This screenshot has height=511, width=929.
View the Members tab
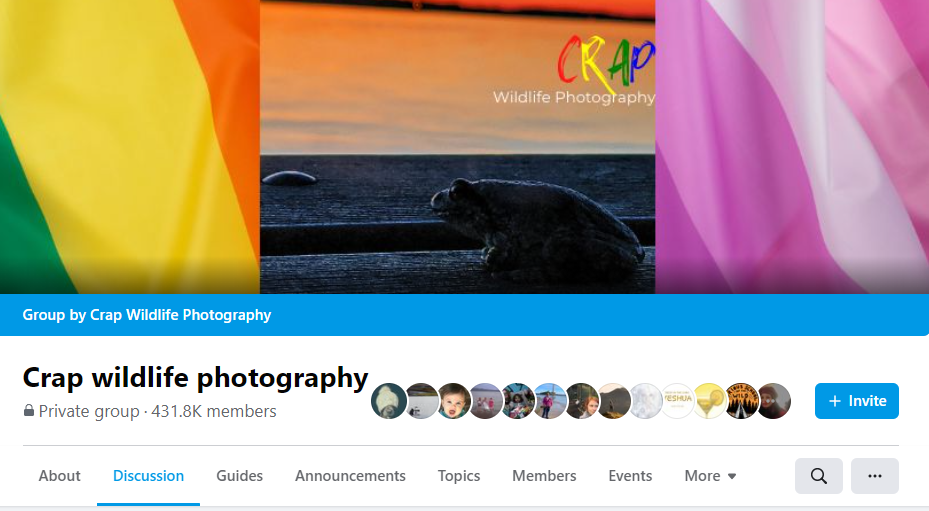point(544,476)
